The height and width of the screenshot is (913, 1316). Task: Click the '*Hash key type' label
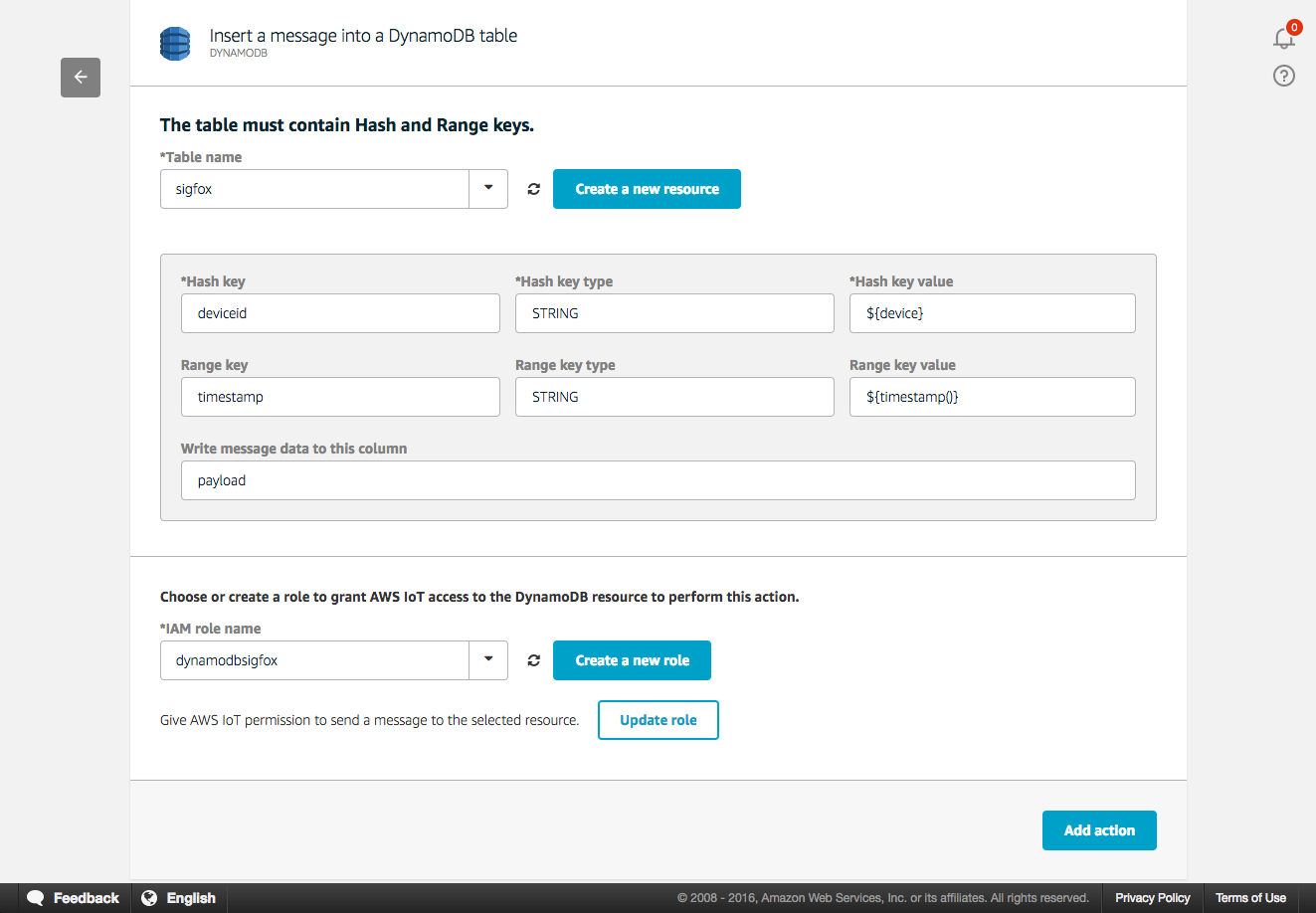pos(564,281)
